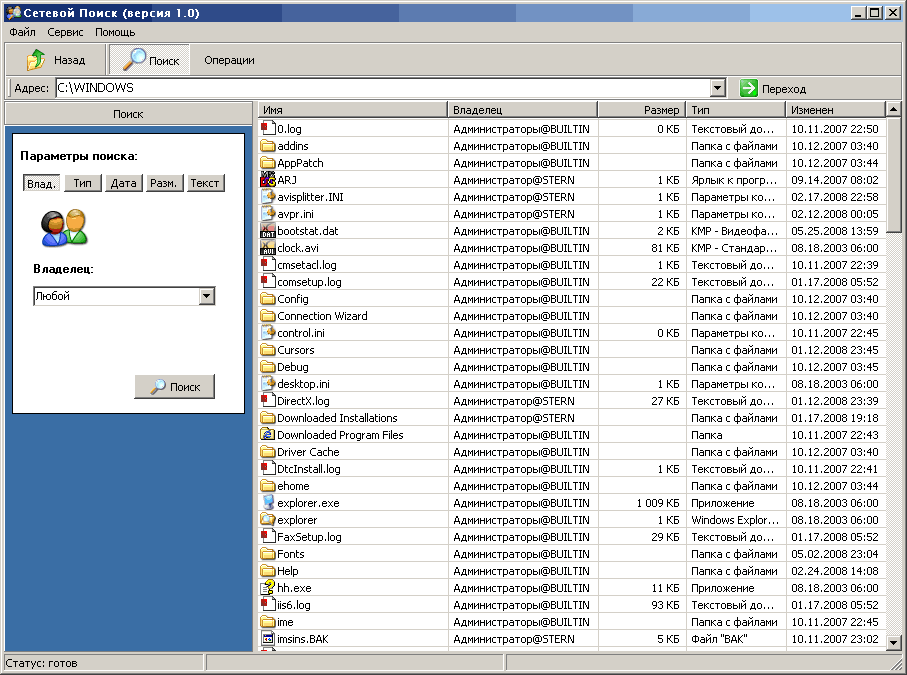This screenshot has width=907, height=675.
Task: Click the Назад back arrow icon
Action: [x=36, y=60]
